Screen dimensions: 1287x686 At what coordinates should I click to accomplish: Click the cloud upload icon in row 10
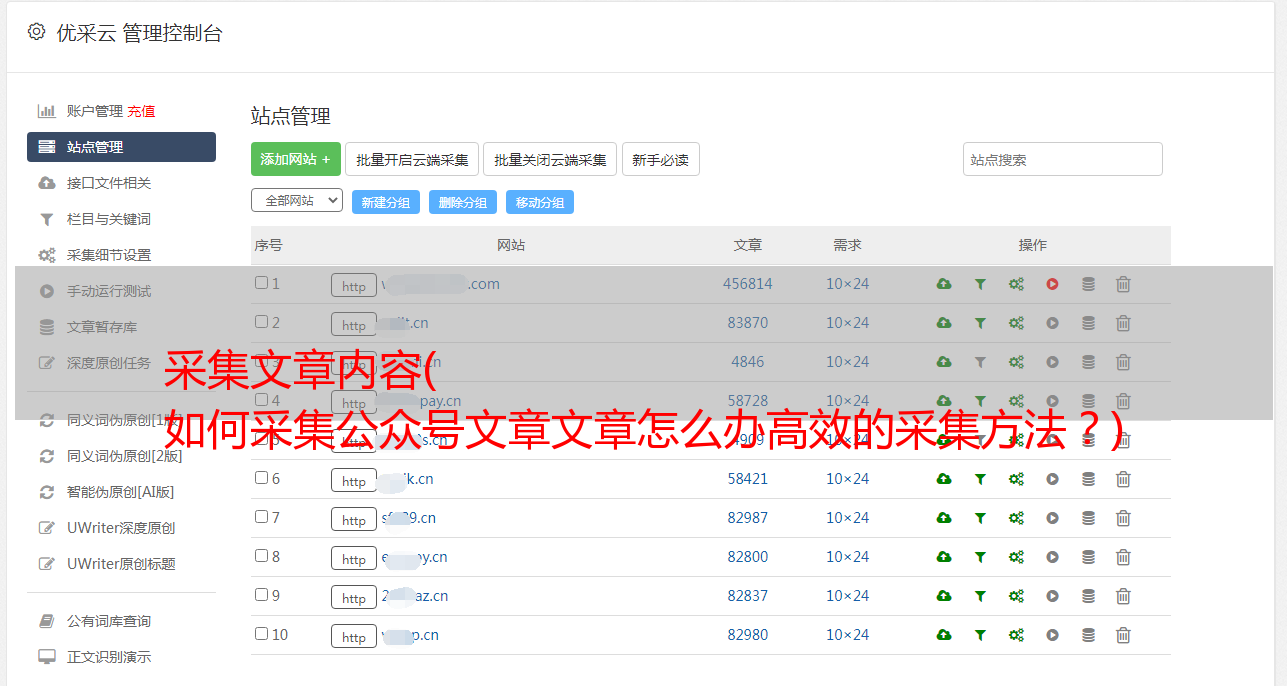(x=944, y=635)
